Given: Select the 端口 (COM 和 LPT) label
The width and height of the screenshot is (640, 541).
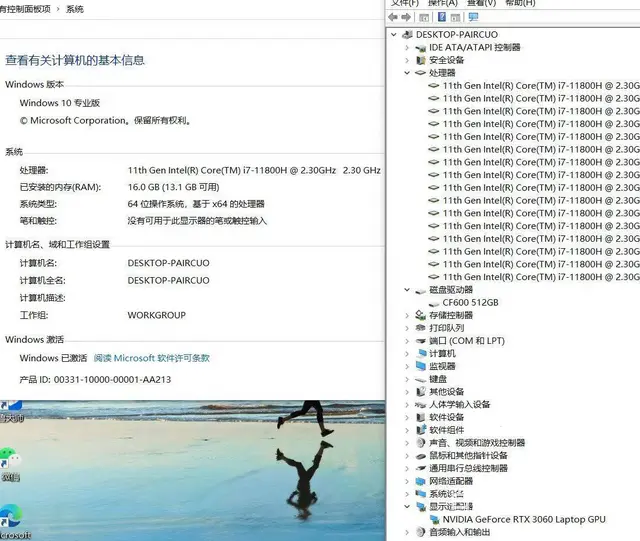Looking at the screenshot, I should click(x=467, y=341).
